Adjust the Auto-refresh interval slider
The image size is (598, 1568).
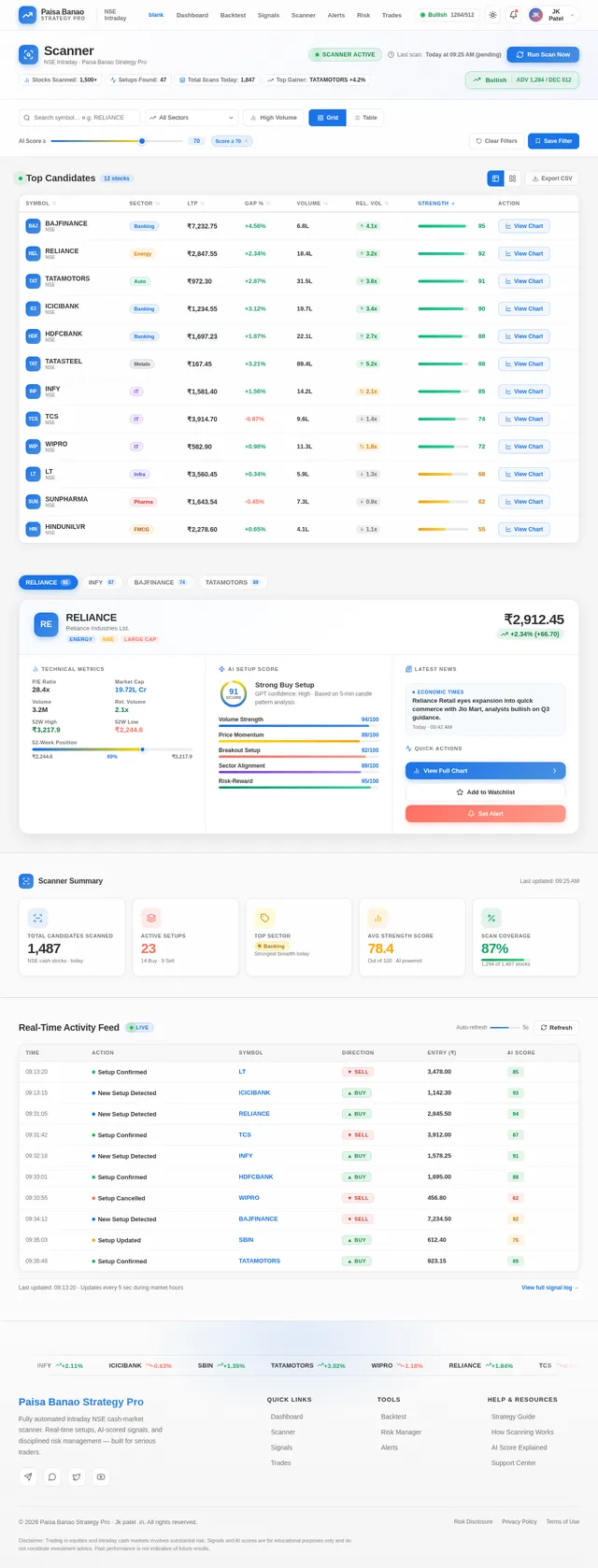pyautogui.click(x=505, y=1027)
